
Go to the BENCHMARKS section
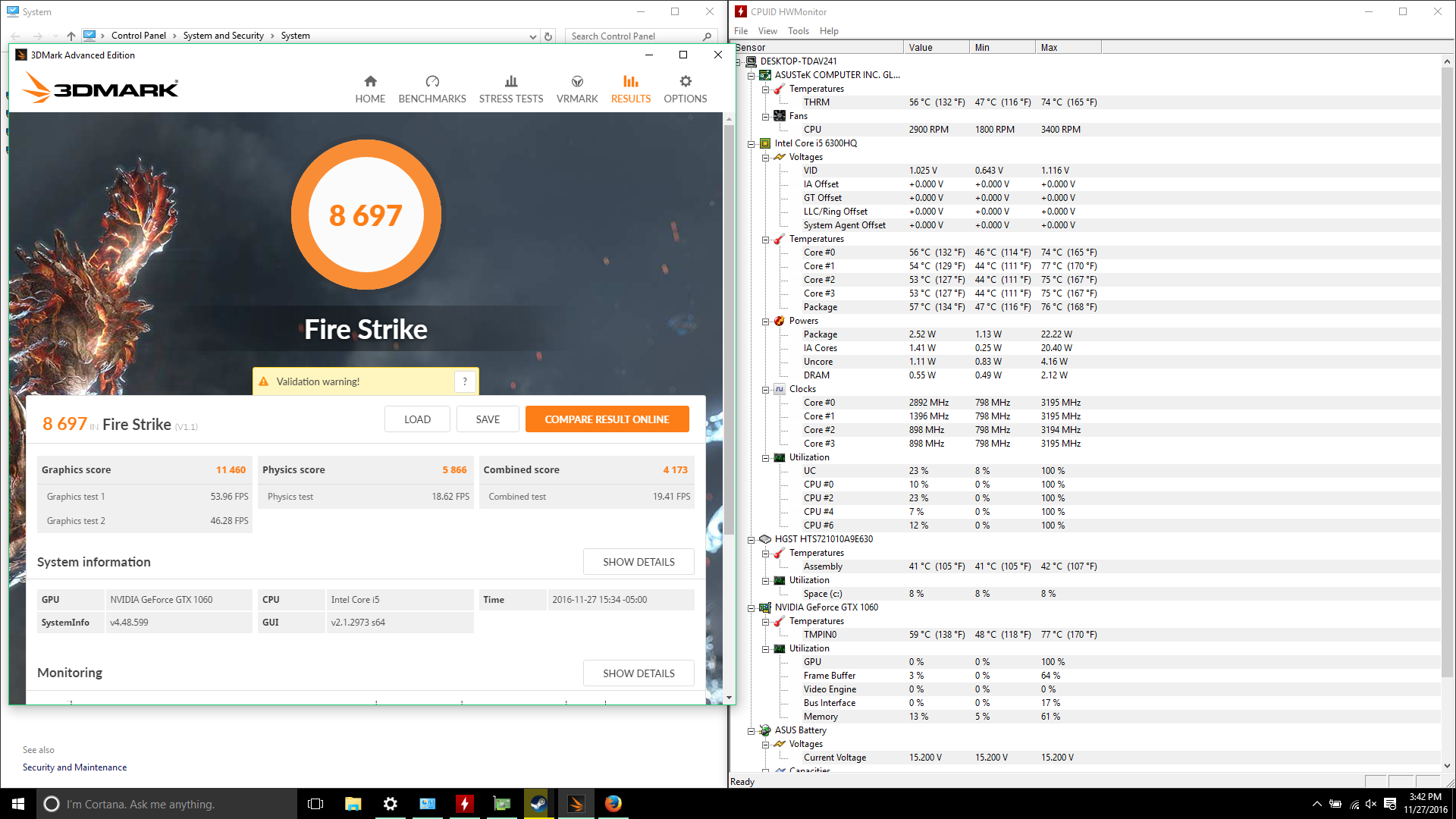[x=432, y=89]
